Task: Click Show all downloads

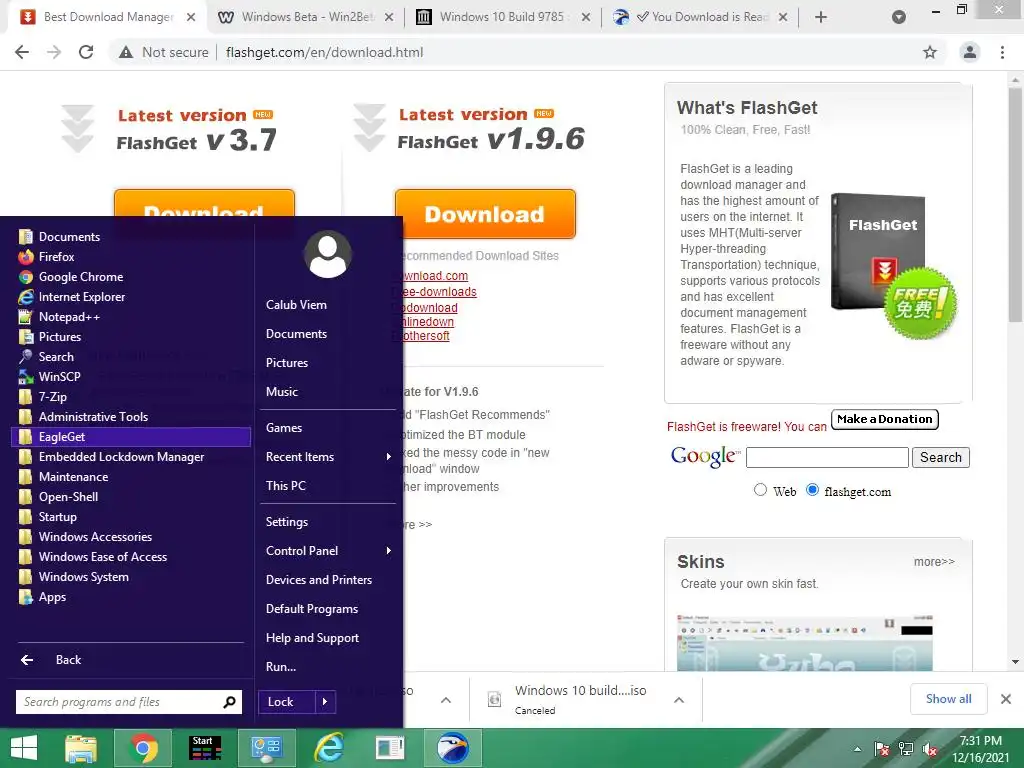Action: [948, 699]
